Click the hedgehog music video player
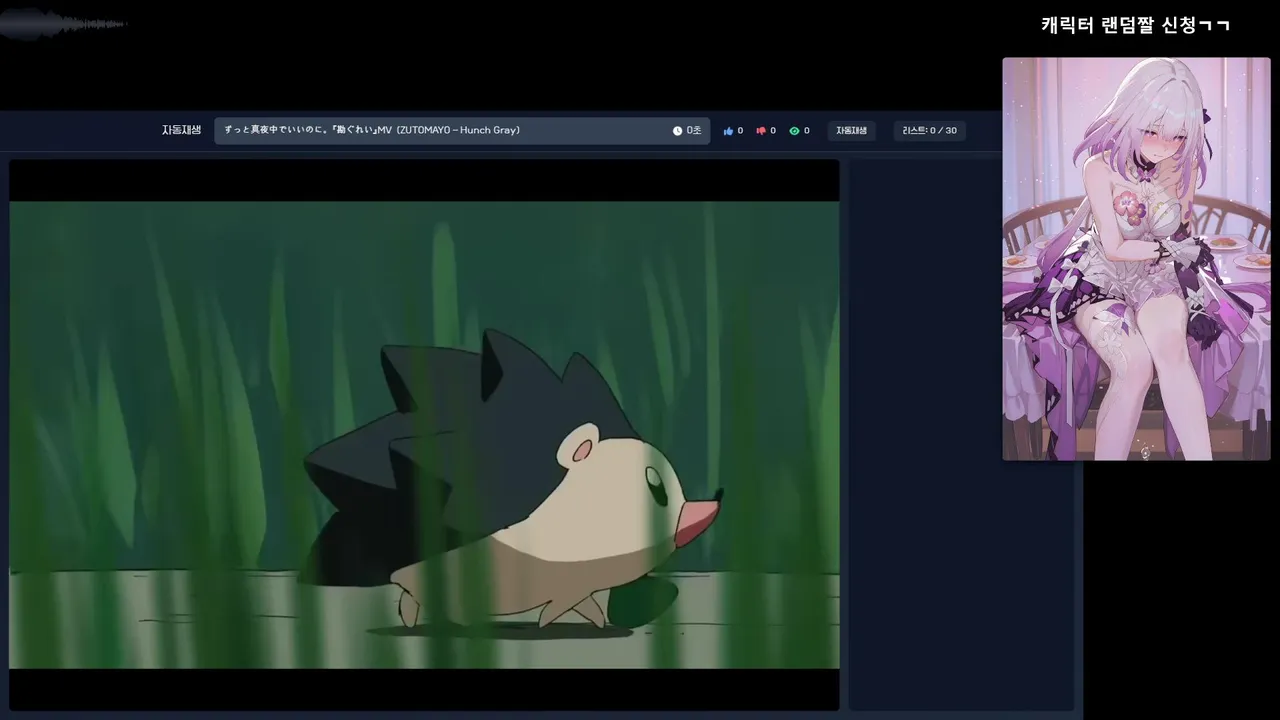The height and width of the screenshot is (720, 1280). pyautogui.click(x=424, y=435)
